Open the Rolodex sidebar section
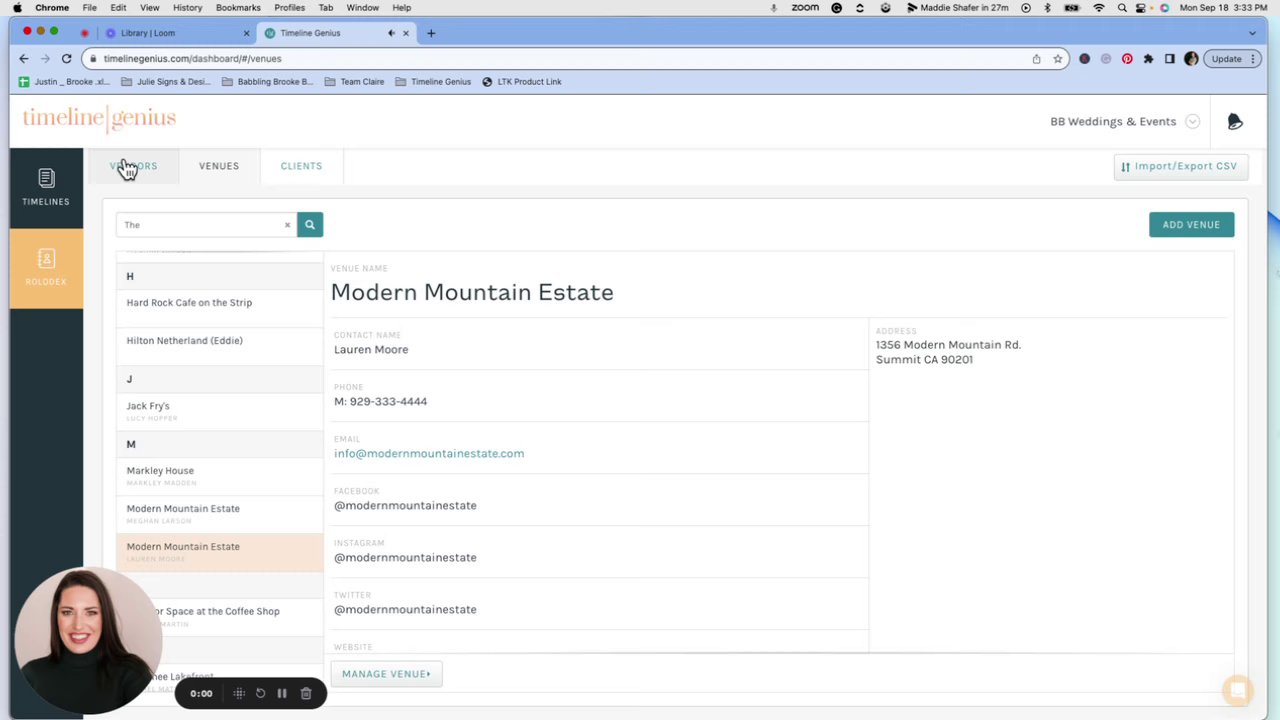Screen dimensions: 1280x720 (x=46, y=268)
